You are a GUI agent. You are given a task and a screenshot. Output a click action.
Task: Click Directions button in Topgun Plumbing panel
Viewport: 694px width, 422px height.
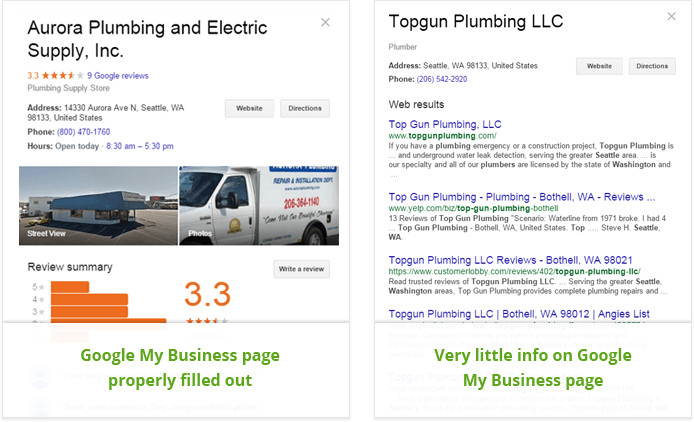(x=652, y=66)
